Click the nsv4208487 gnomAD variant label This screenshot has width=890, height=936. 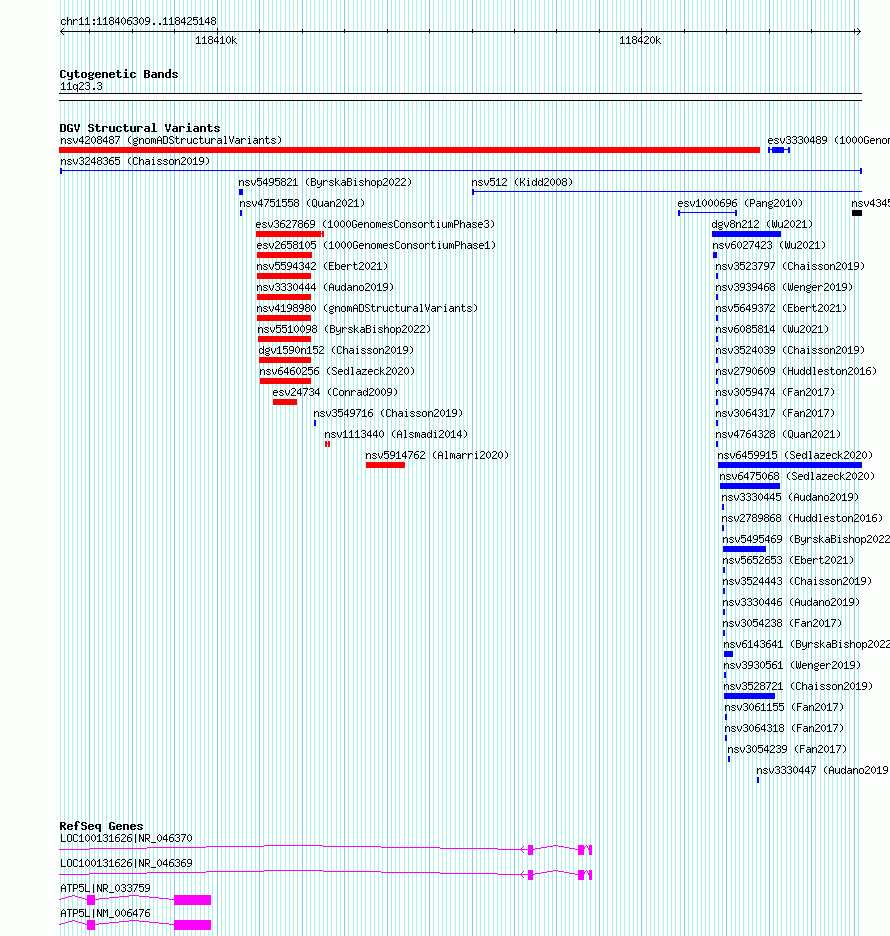[x=171, y=140]
